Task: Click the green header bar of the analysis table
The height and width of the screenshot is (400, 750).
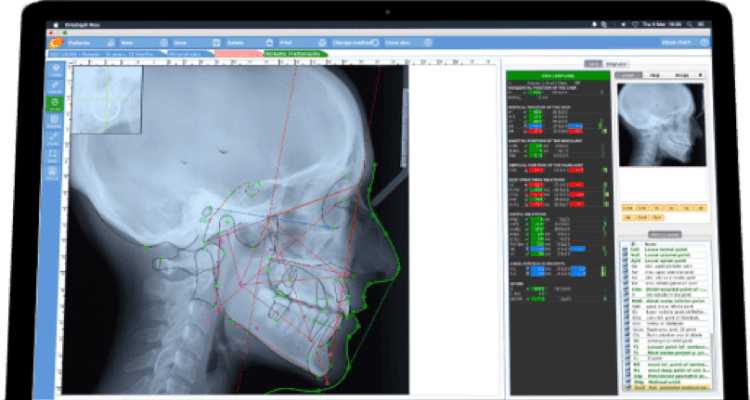Action: click(x=558, y=76)
